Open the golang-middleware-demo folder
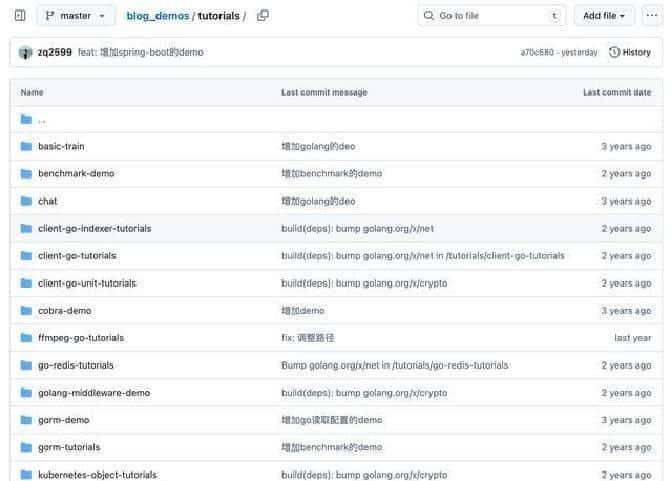The image size is (672, 481). pyautogui.click(x=94, y=393)
